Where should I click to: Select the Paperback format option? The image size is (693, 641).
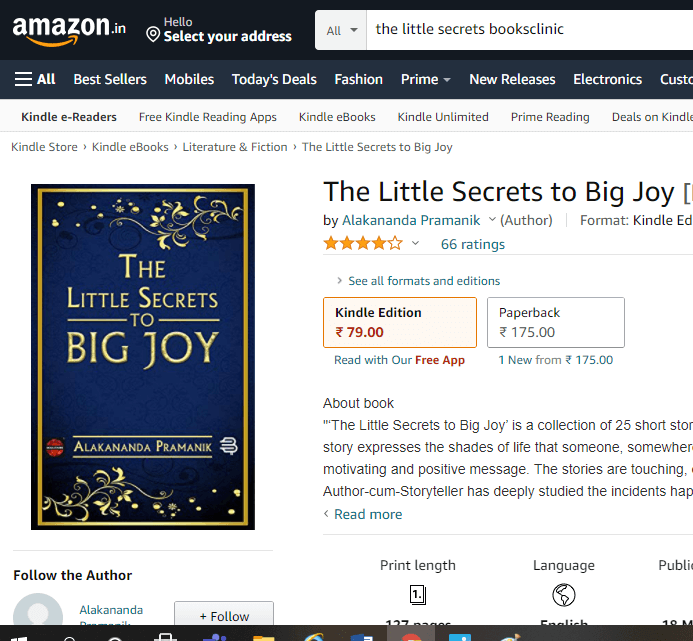pyautogui.click(x=556, y=322)
